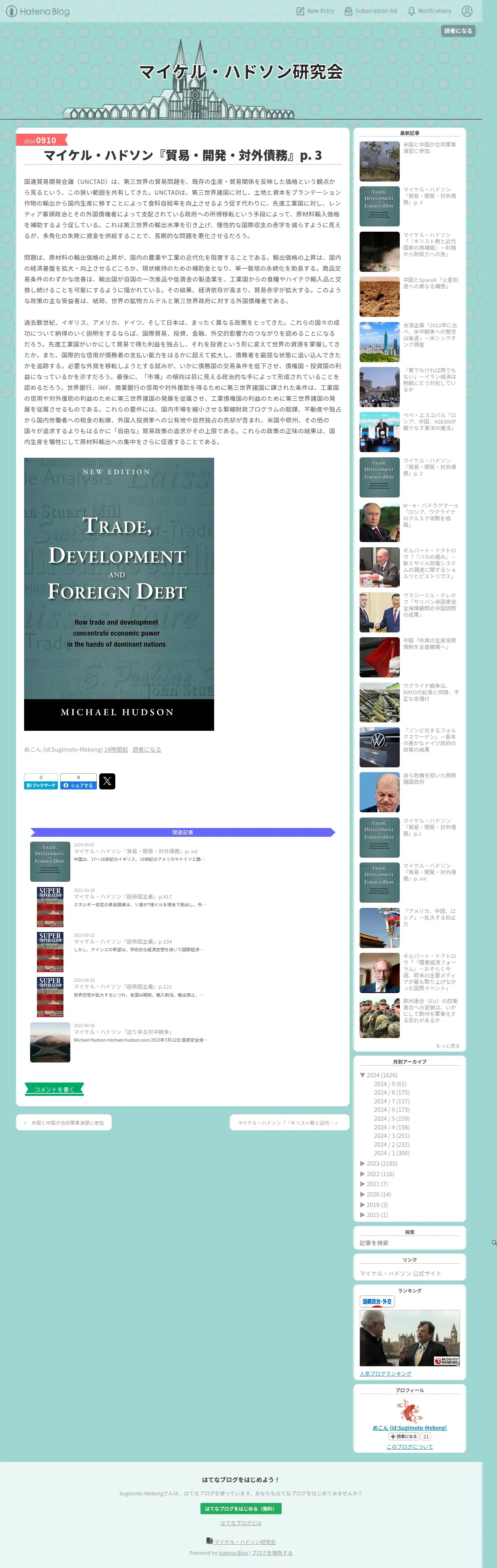Open sidebar article 米国と中国が合同軍事演習に参加

point(430,148)
